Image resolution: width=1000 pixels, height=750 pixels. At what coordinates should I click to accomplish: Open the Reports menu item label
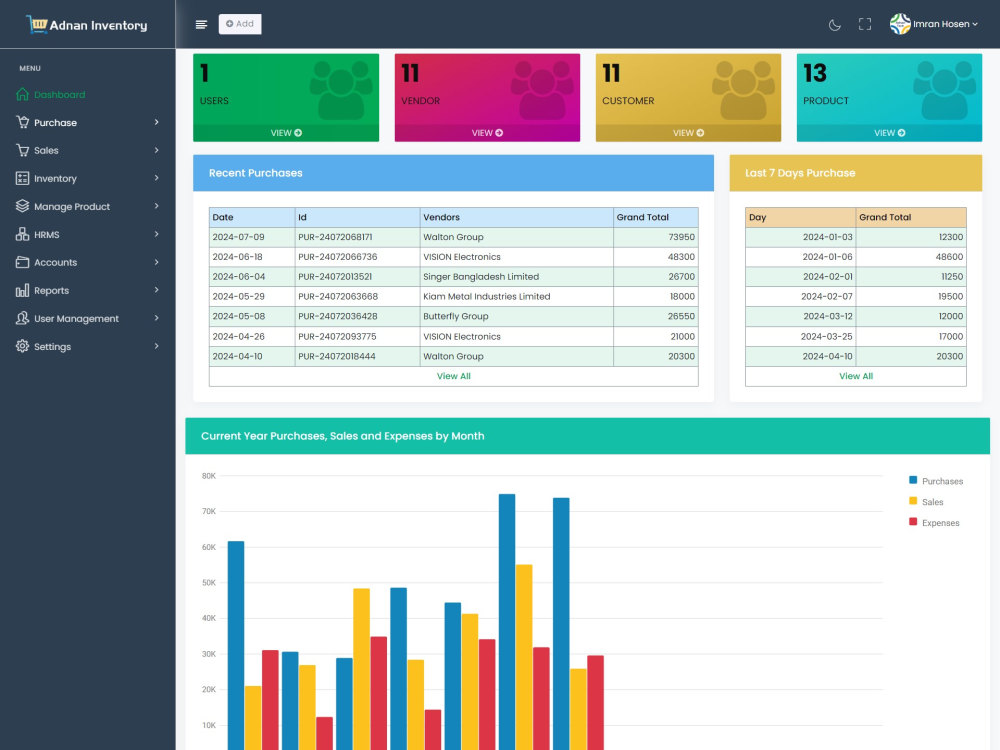click(52, 290)
